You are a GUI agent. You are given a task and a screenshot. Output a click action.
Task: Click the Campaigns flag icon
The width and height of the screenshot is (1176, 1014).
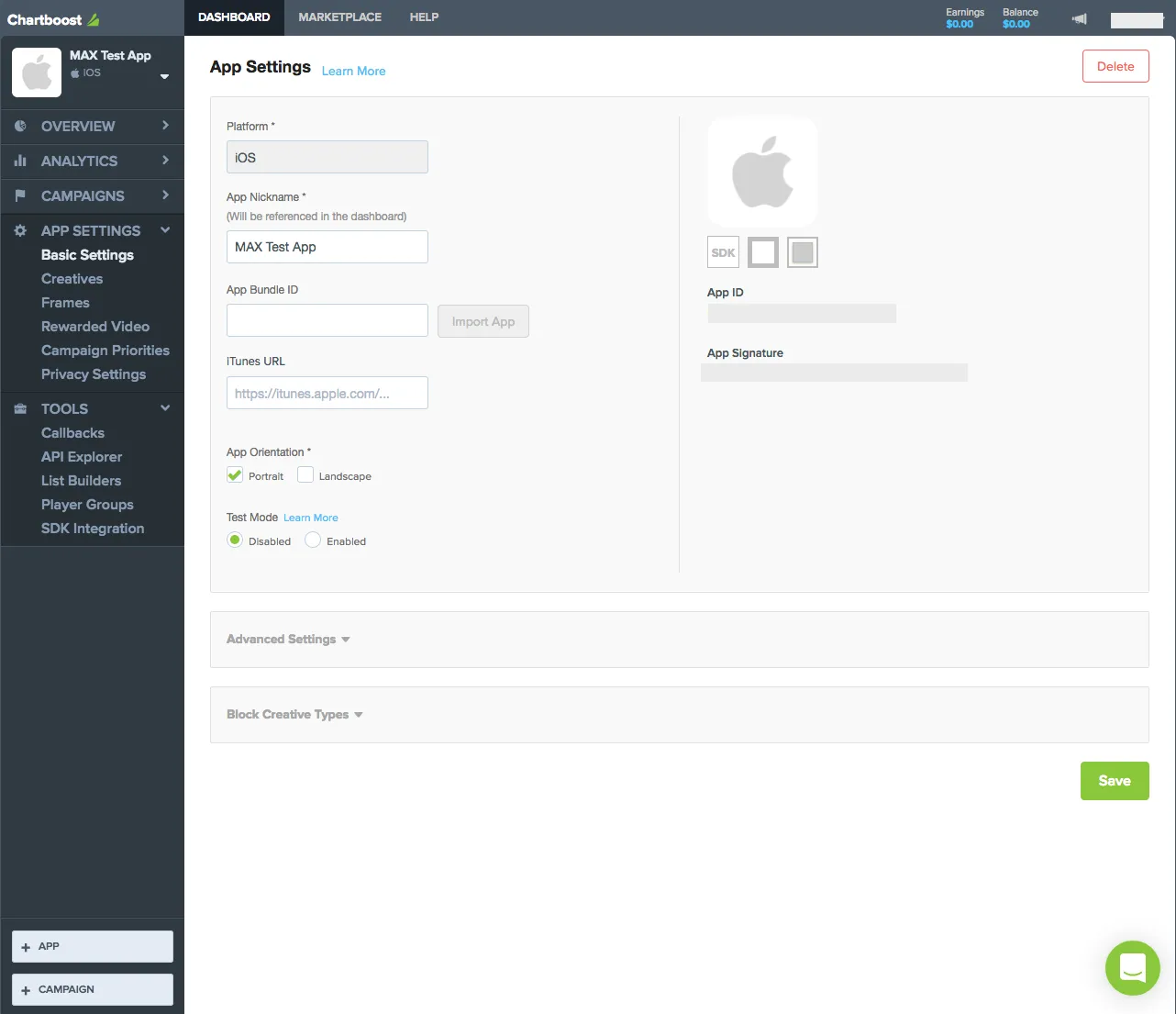tap(20, 195)
